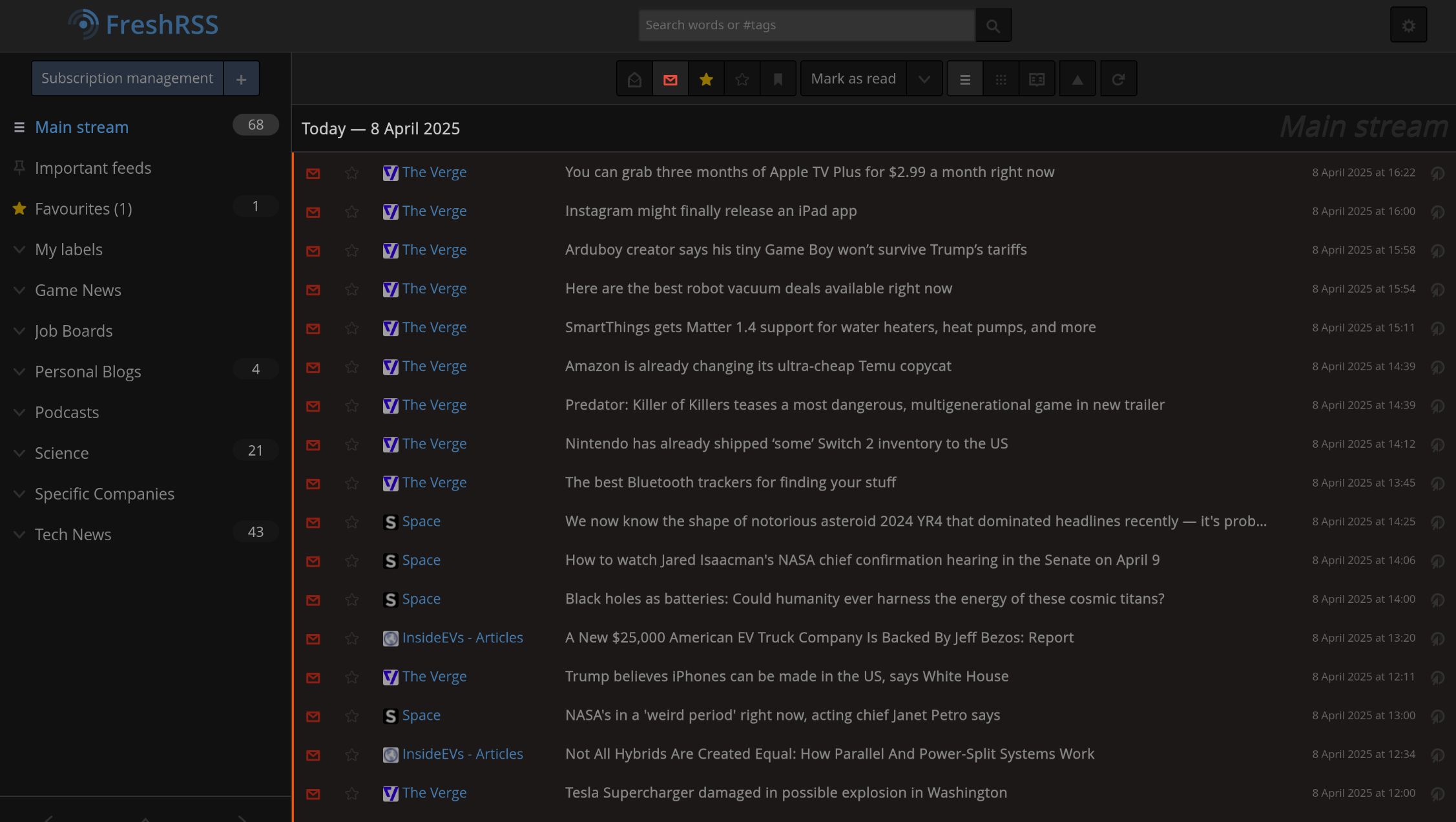Toggle favourites filter with gold star
This screenshot has width=1456, height=822.
[706, 79]
